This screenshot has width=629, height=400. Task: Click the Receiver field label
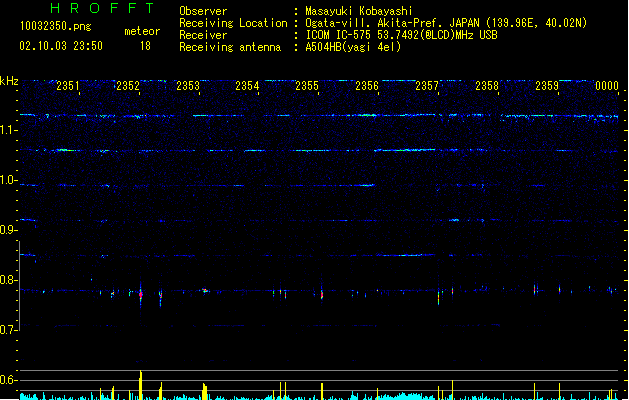[x=203, y=35]
